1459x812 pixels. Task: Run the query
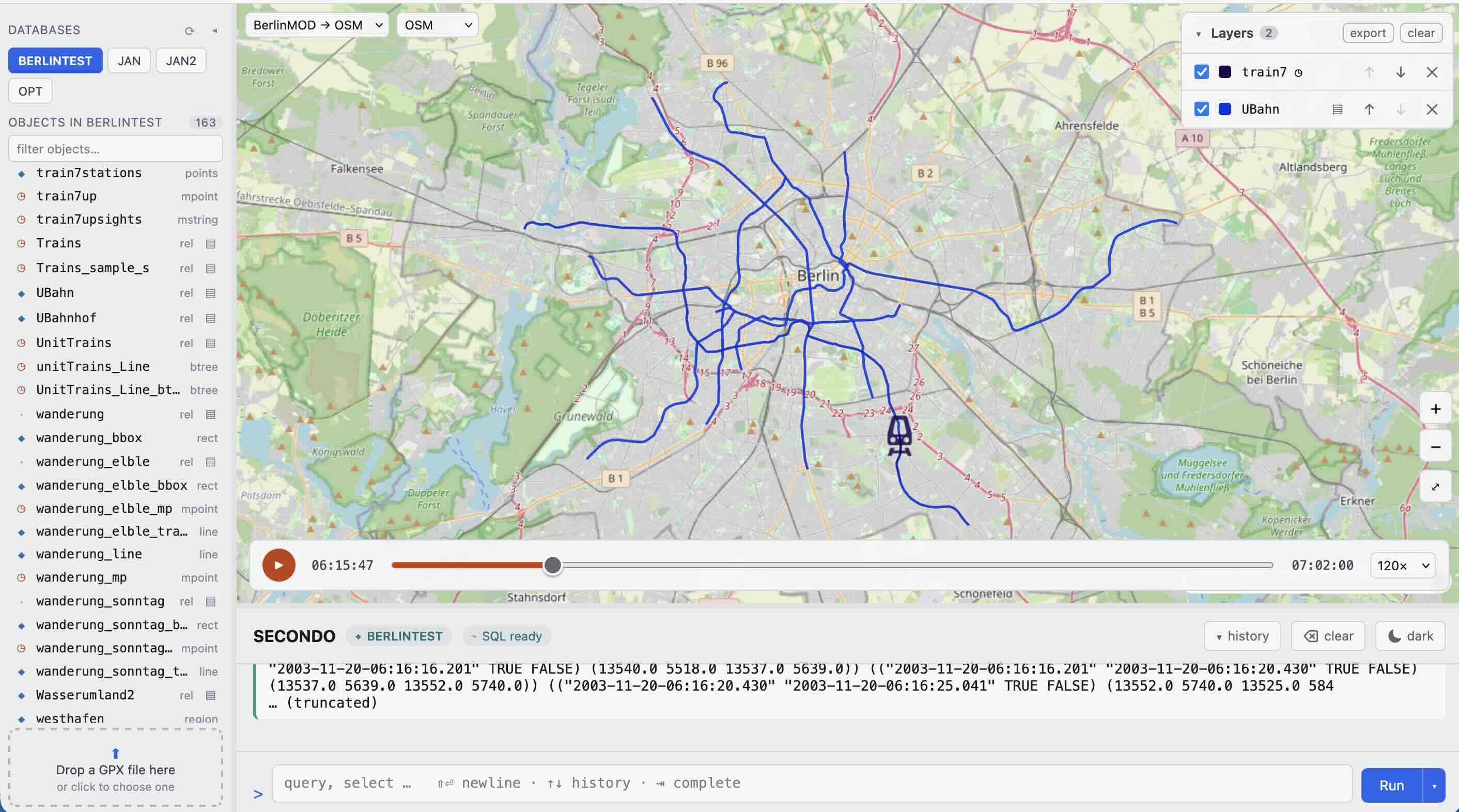point(1392,785)
